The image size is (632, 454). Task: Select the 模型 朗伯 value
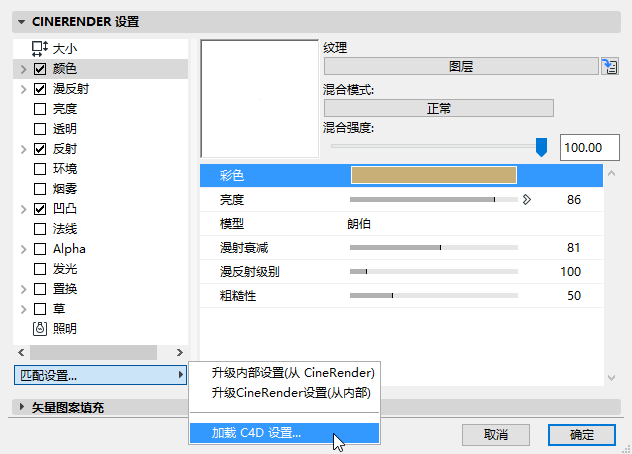(359, 223)
